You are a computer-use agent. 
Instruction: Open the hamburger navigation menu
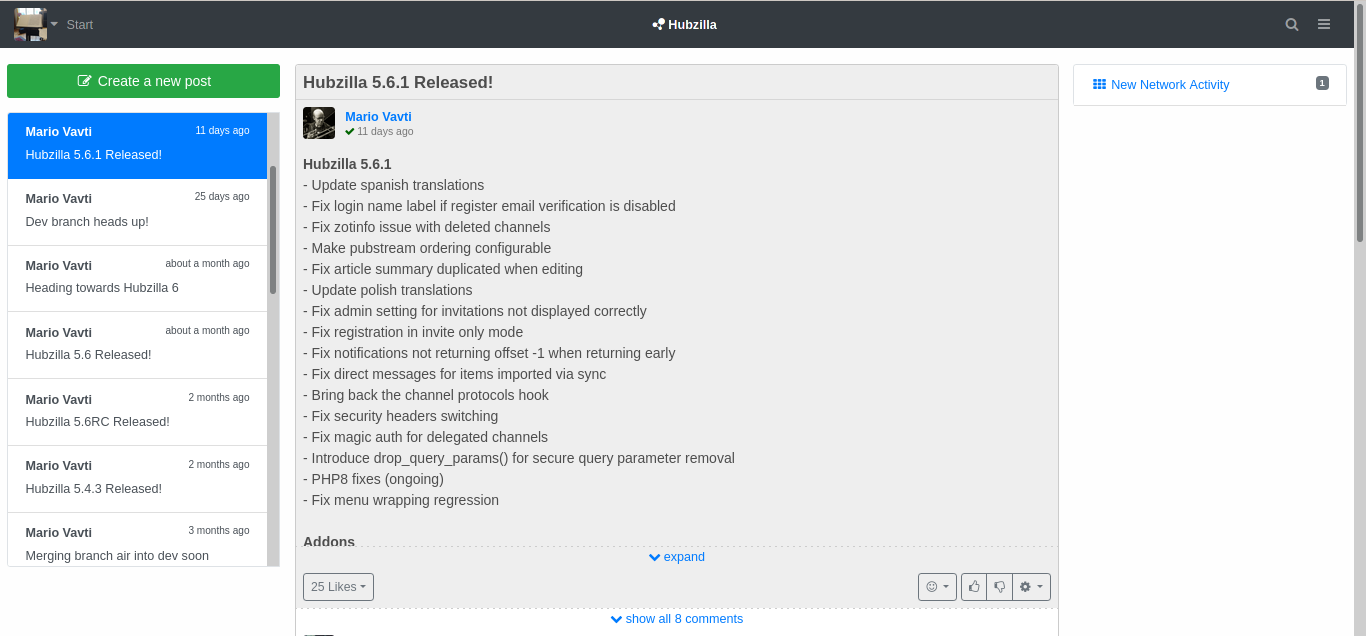click(x=1324, y=24)
